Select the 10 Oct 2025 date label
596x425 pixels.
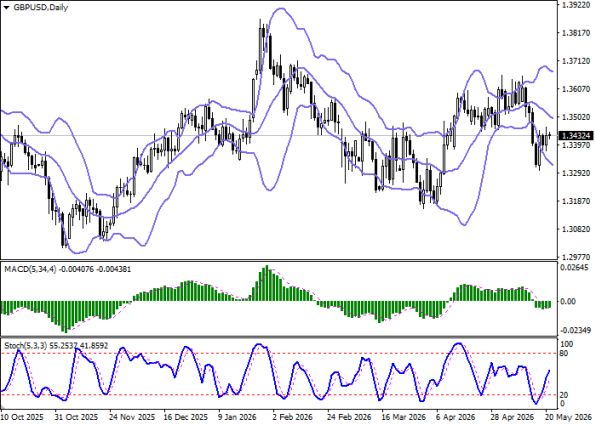22,417
